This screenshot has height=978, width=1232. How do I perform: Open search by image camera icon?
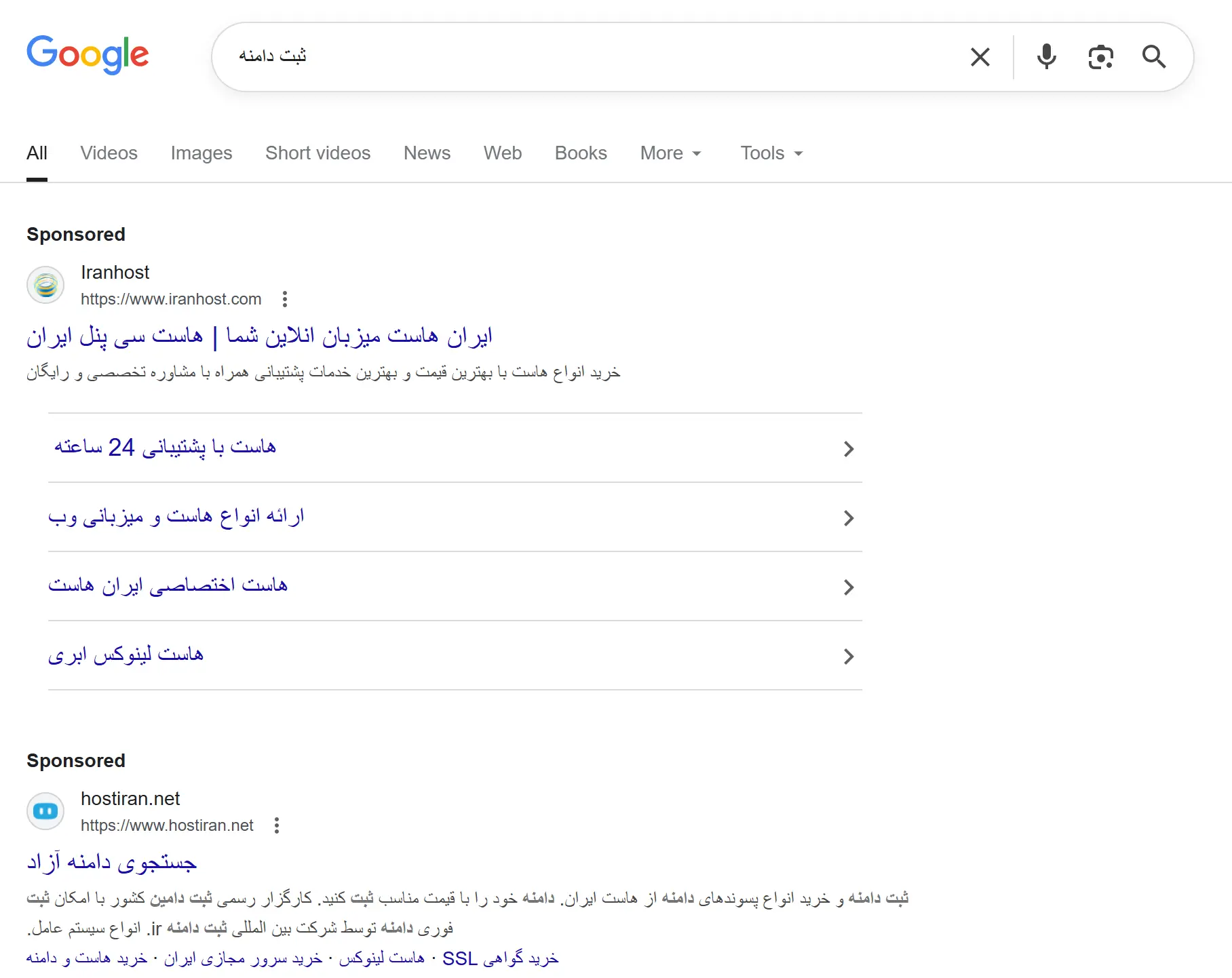coord(1100,57)
